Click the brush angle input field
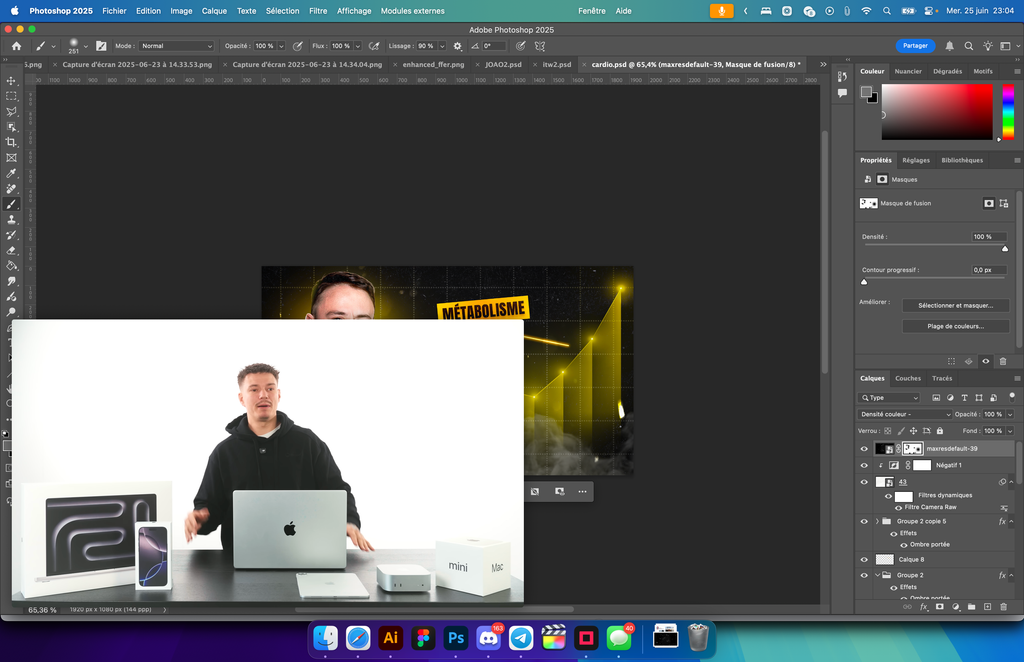1024x662 pixels. tap(494, 46)
